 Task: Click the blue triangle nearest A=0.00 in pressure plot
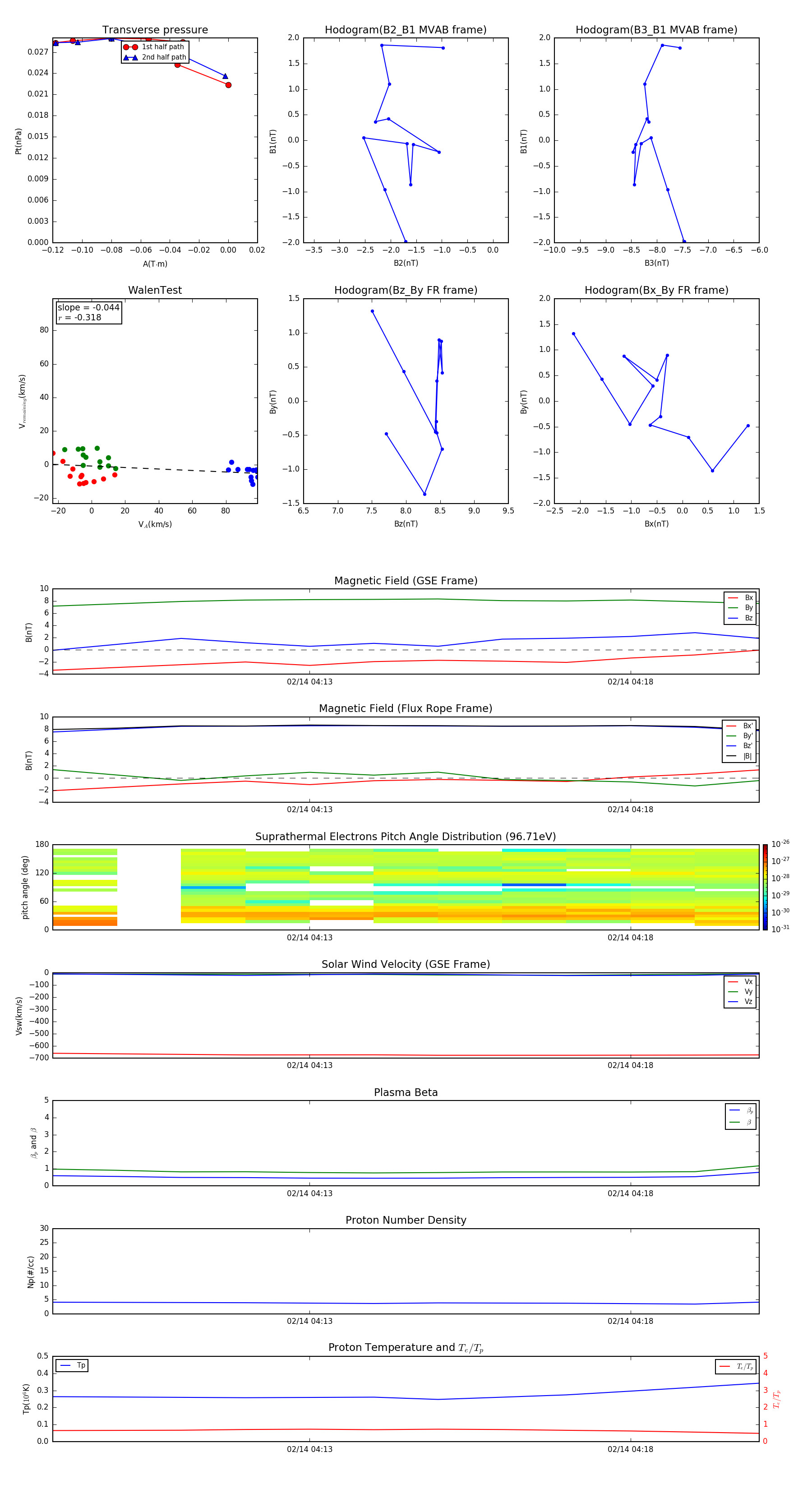[226, 76]
